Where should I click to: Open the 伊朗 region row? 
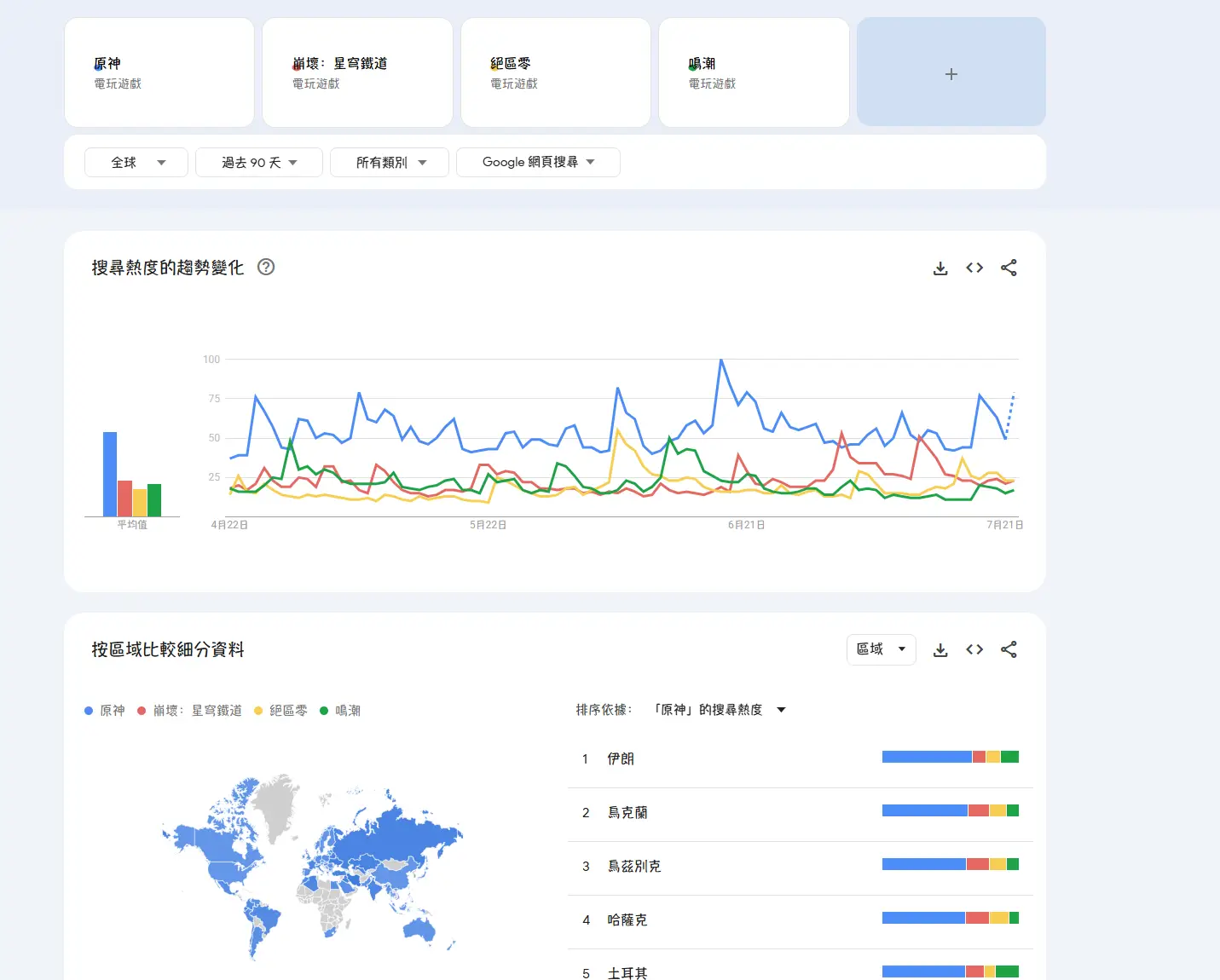pyautogui.click(x=801, y=759)
